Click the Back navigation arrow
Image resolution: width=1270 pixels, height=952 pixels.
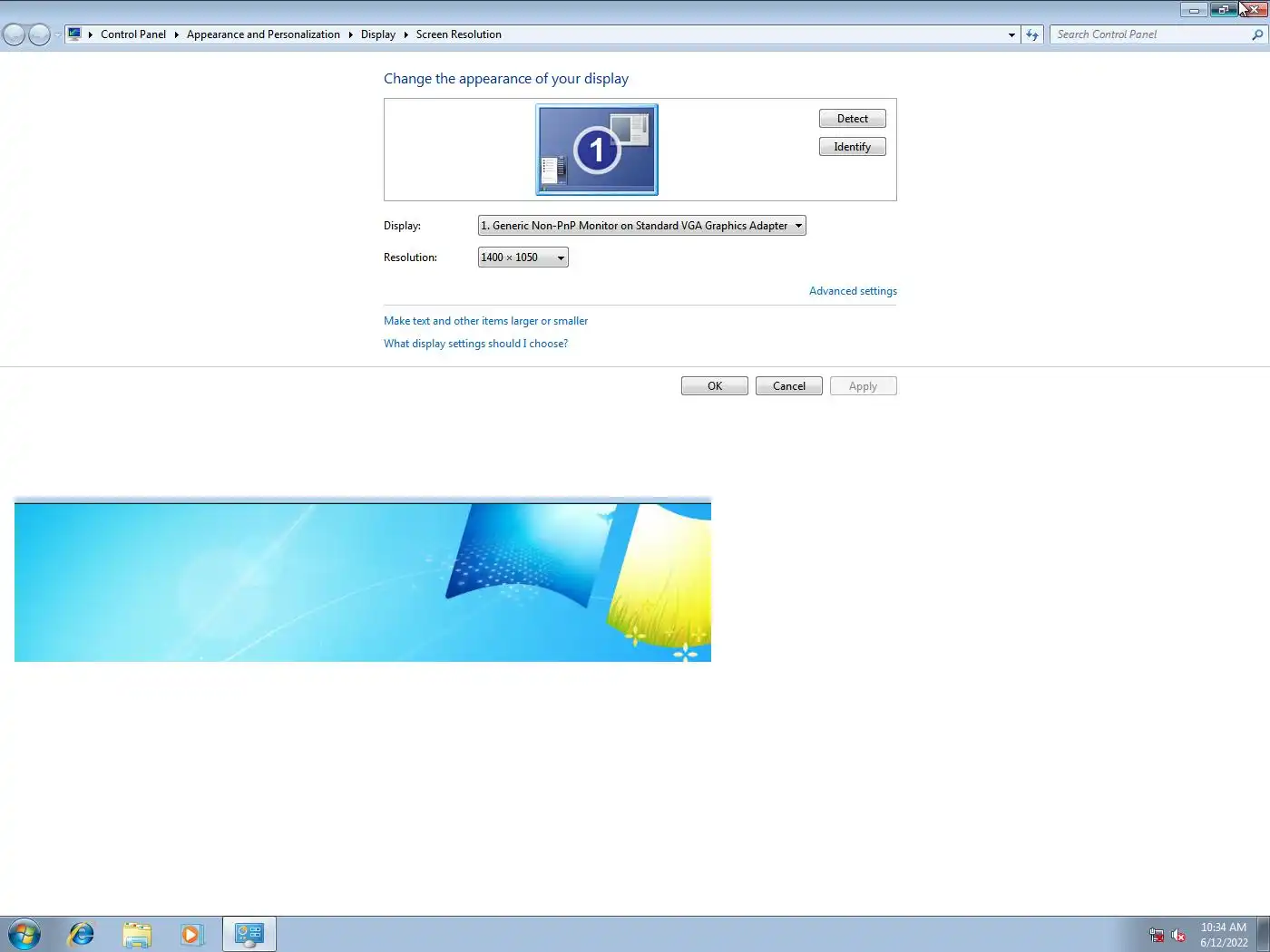(x=14, y=34)
